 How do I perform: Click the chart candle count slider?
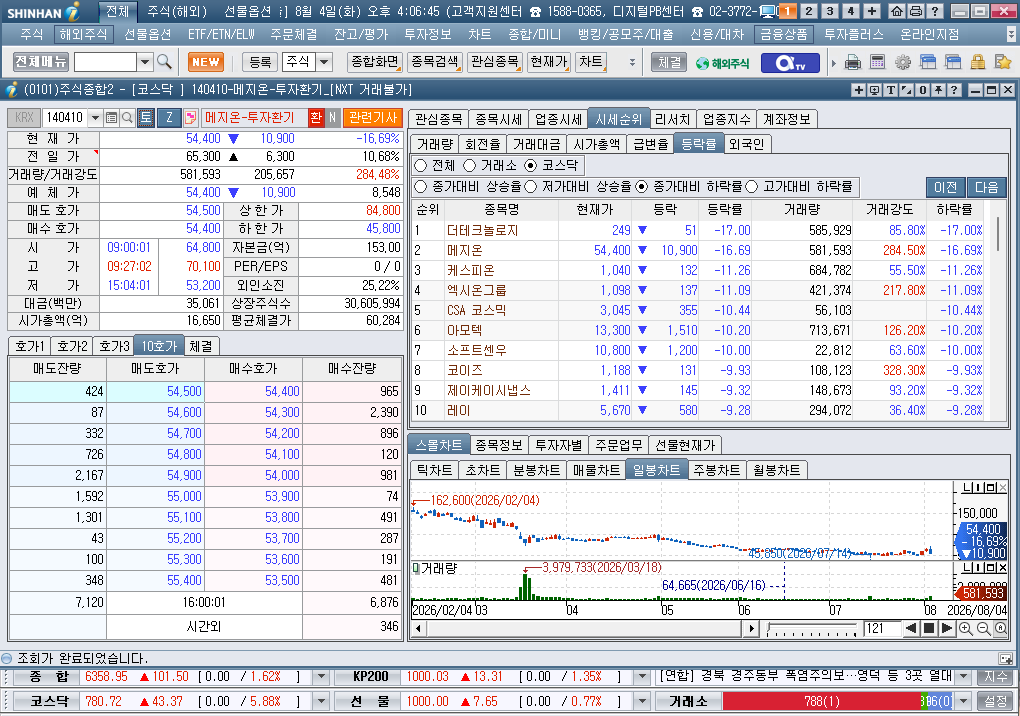(x=812, y=629)
